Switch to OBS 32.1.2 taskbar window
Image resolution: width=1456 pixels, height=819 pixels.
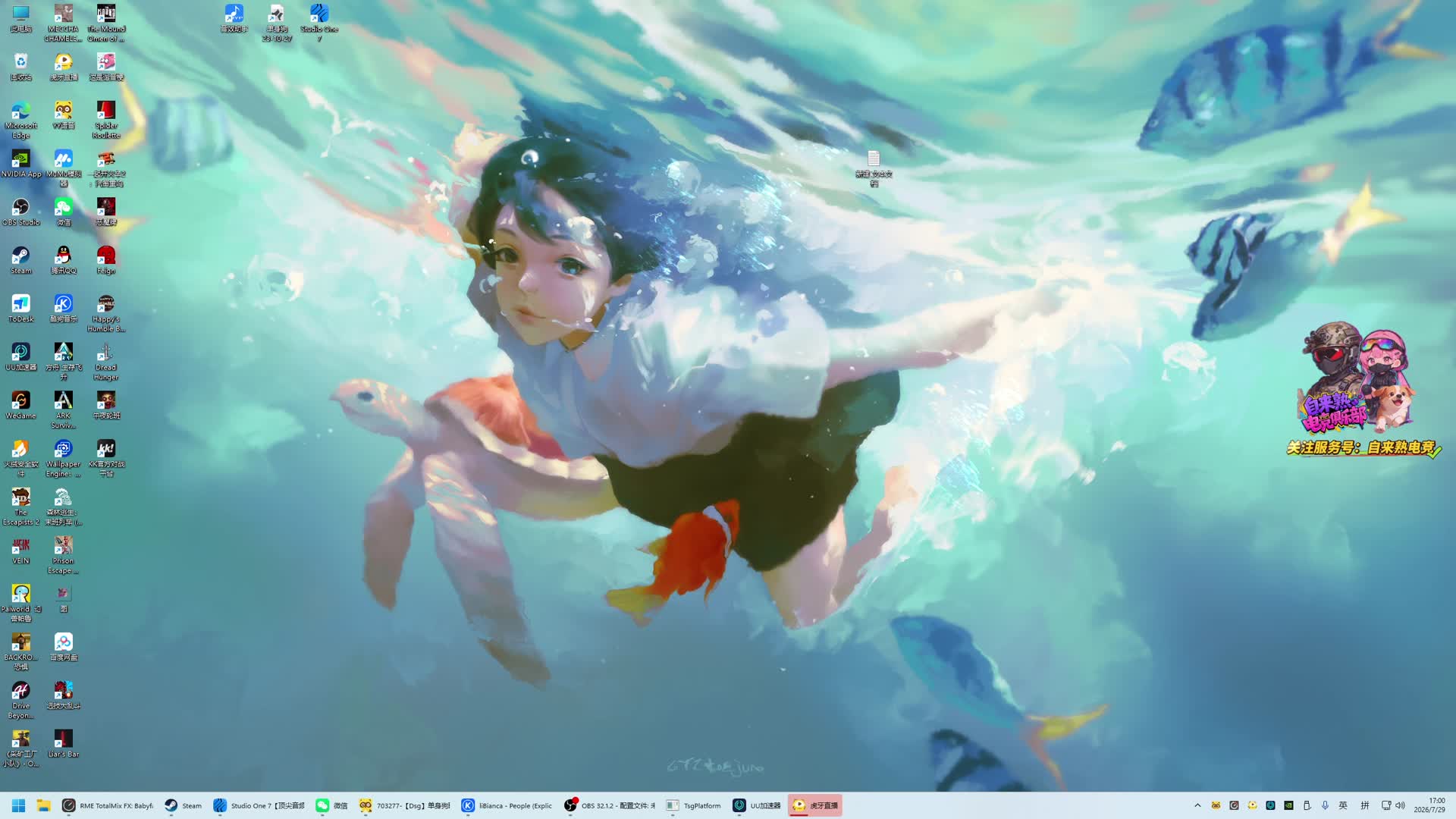pos(610,805)
